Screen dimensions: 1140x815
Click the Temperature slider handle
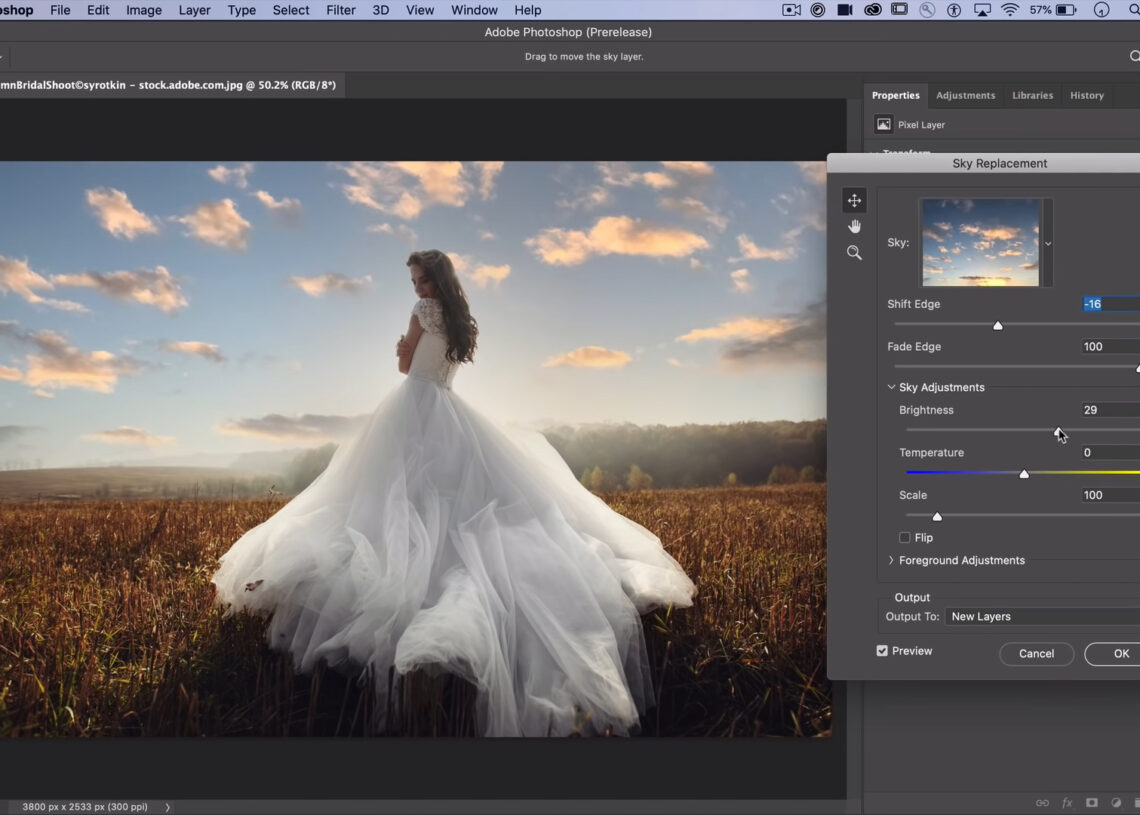(x=1024, y=474)
